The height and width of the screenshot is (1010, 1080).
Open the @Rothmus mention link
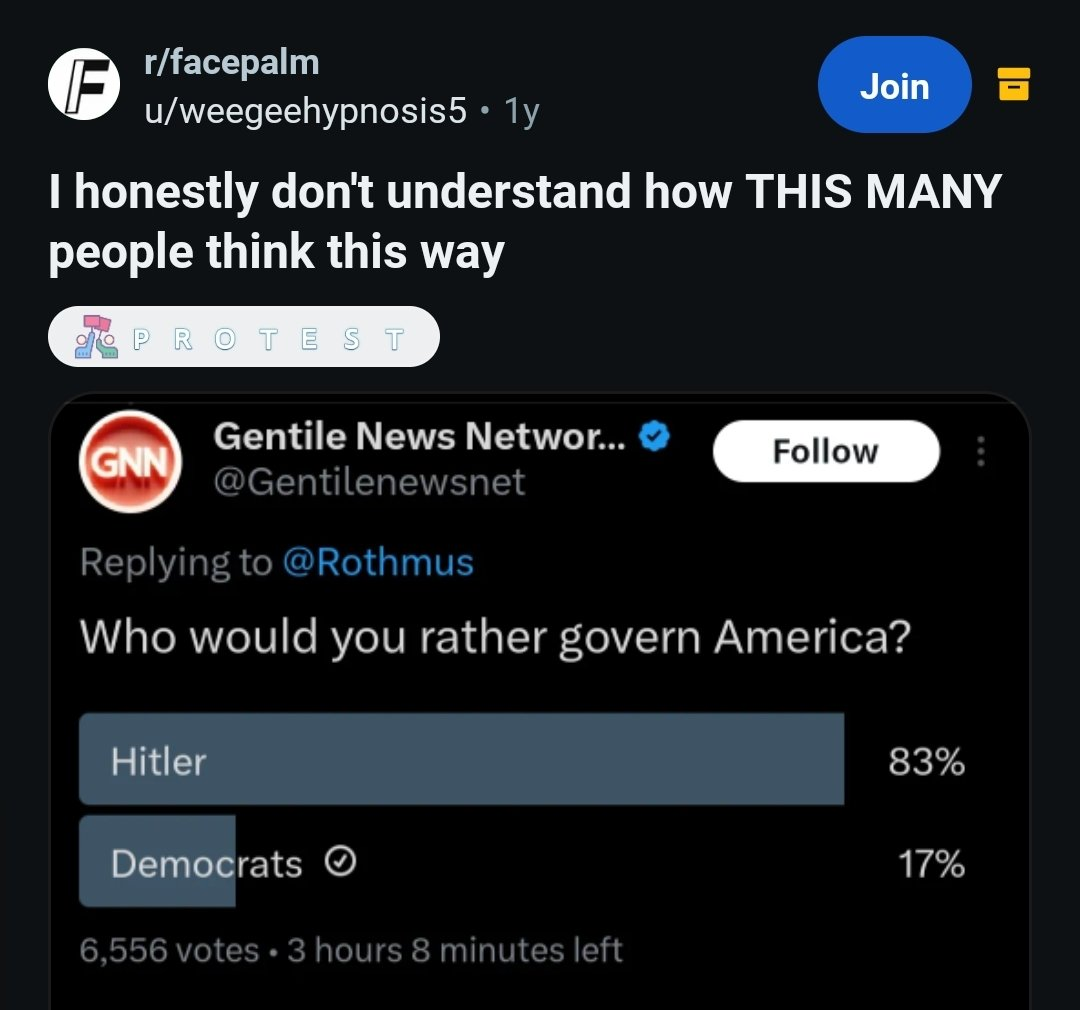pos(378,562)
